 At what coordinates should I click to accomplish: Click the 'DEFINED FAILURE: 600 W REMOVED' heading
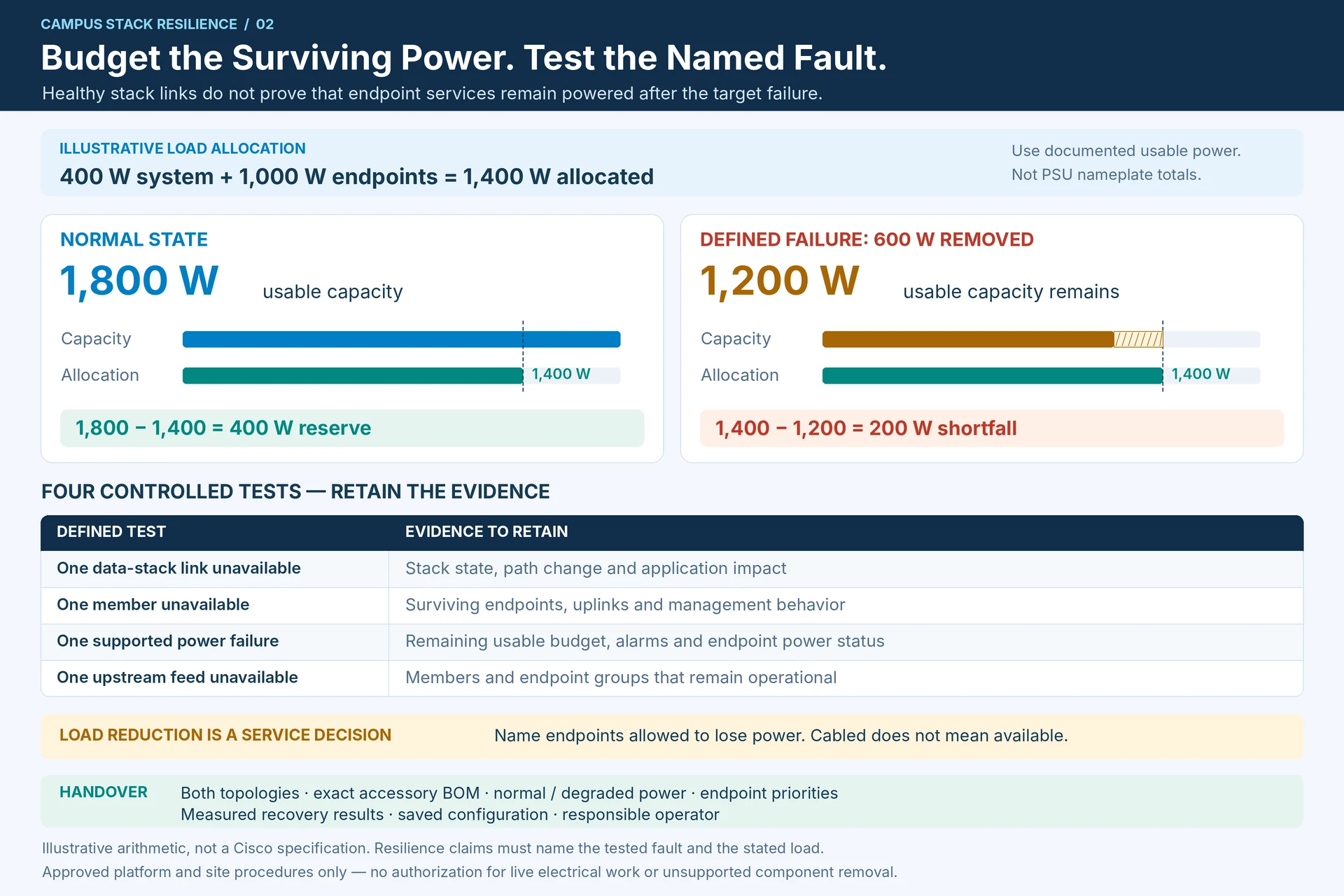click(867, 239)
